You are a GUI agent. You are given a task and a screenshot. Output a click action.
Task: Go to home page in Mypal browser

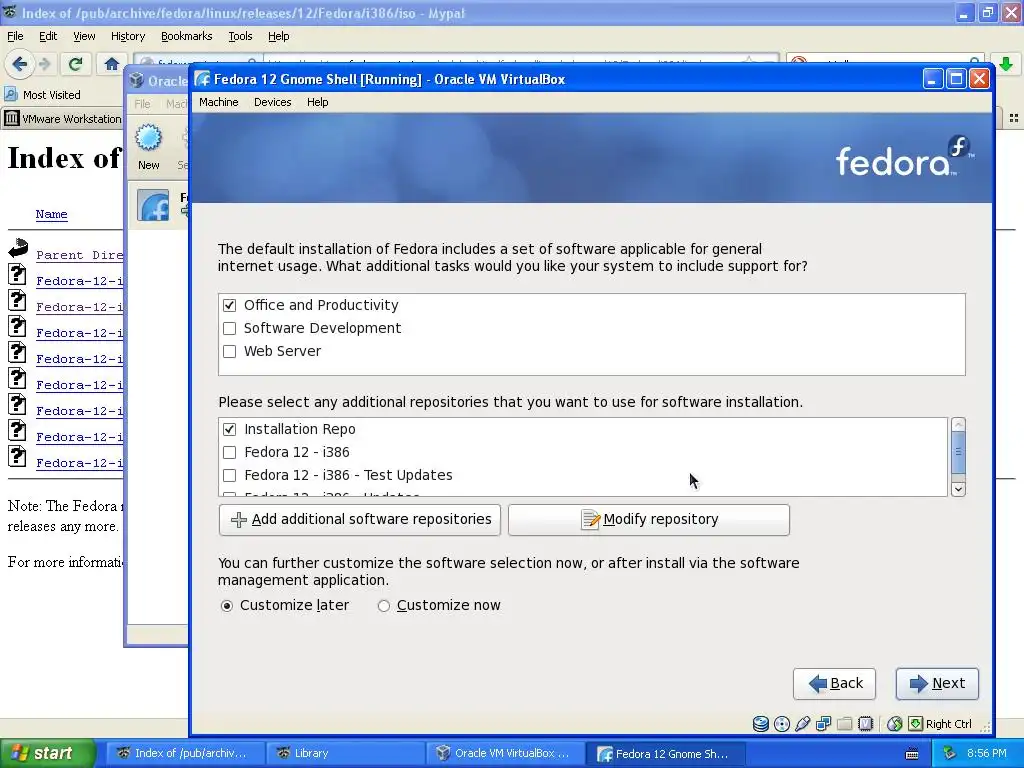(x=112, y=63)
